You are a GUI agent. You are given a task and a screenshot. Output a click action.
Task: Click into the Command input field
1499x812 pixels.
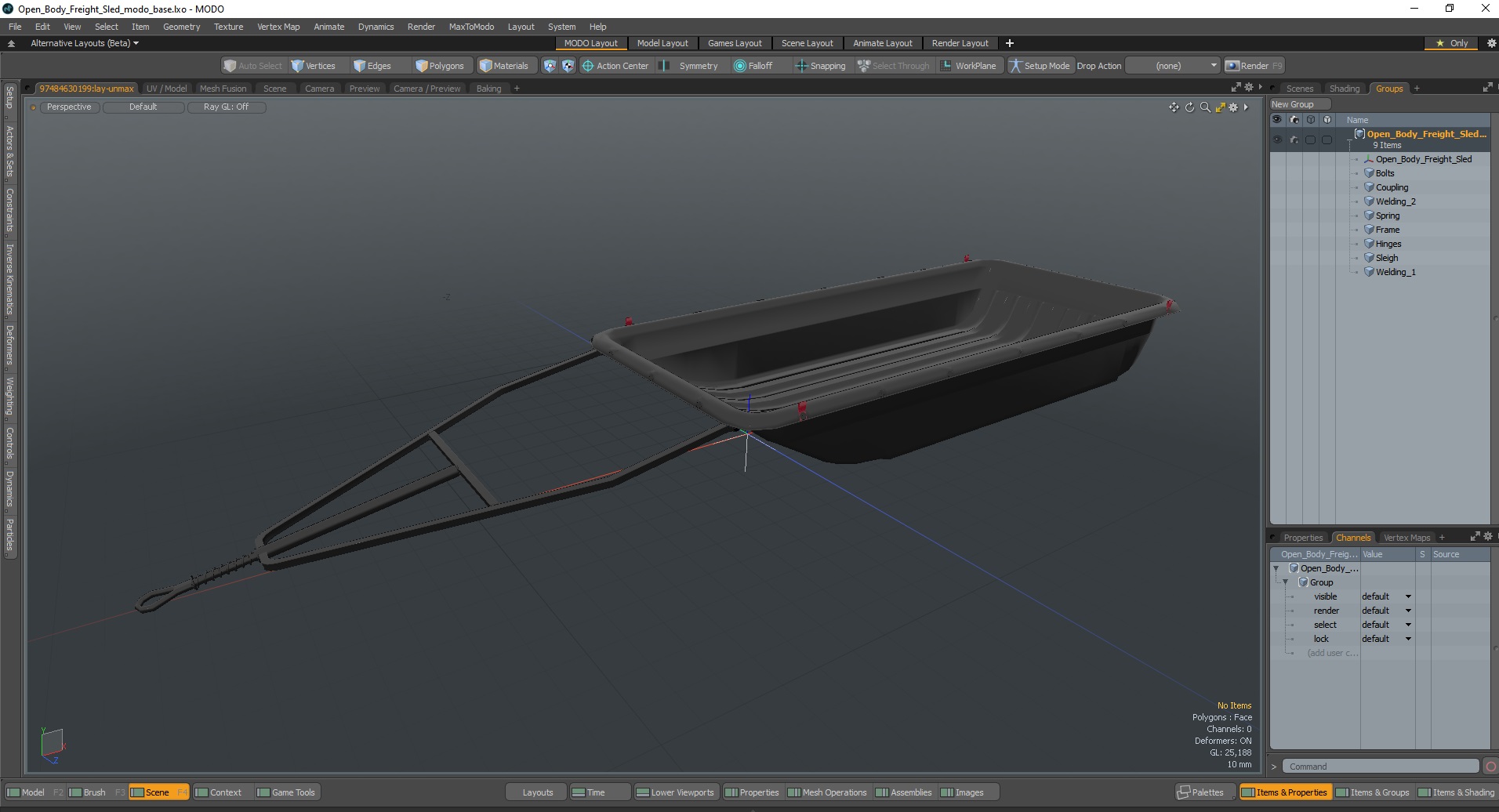point(1381,767)
